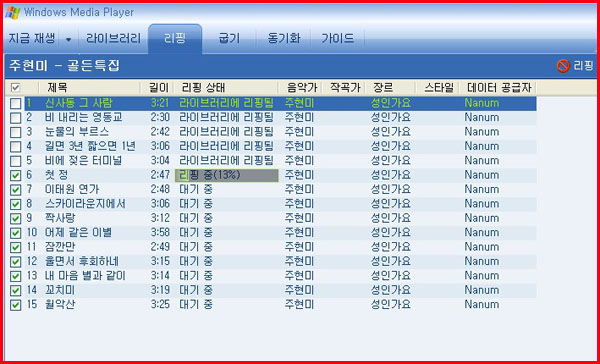Select the track title 첫 정
Screen dimensions: 600x364
click(x=56, y=175)
